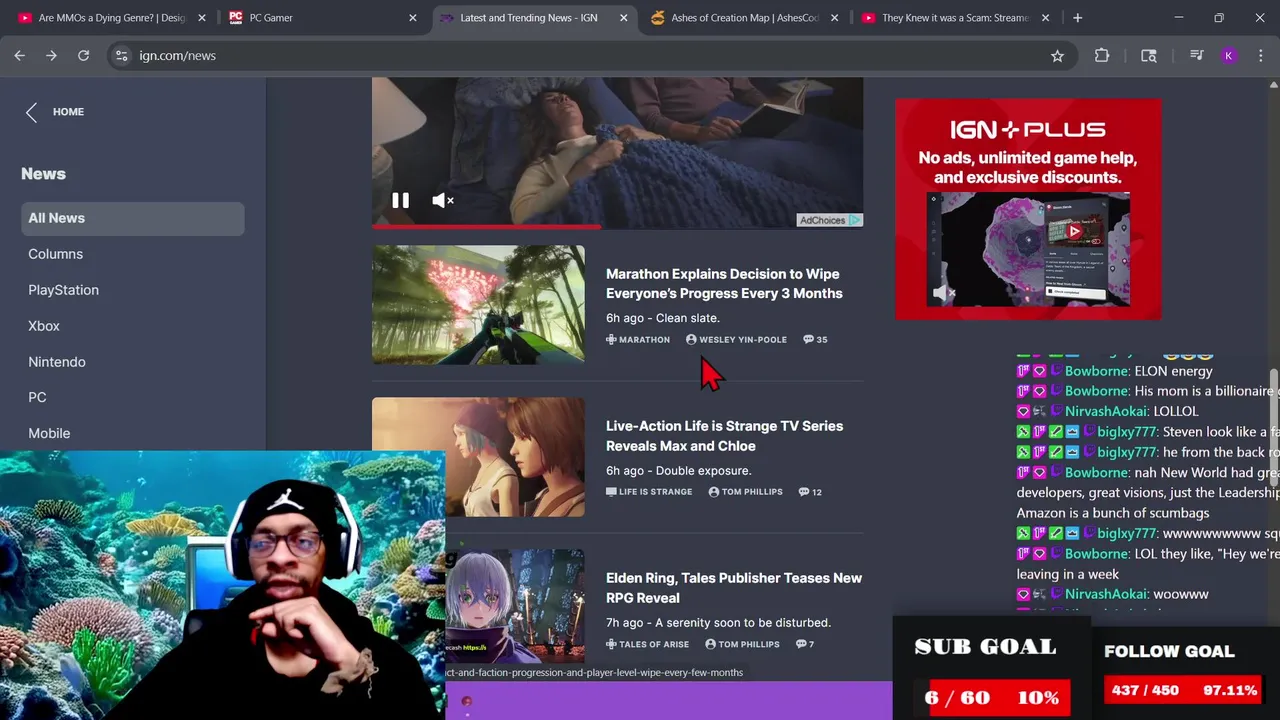
Task: Open site information icon in address bar
Action: point(121,56)
